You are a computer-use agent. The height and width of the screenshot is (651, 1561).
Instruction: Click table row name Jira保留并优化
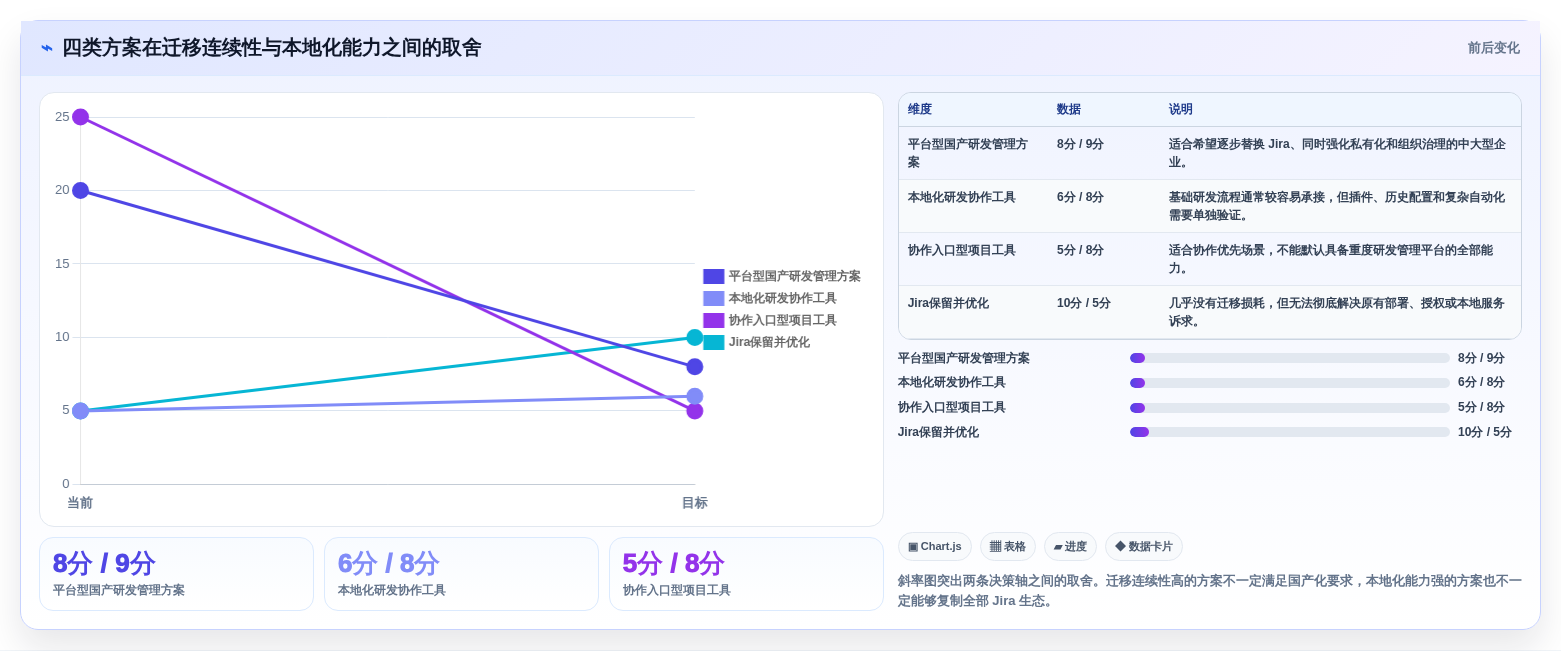949,303
